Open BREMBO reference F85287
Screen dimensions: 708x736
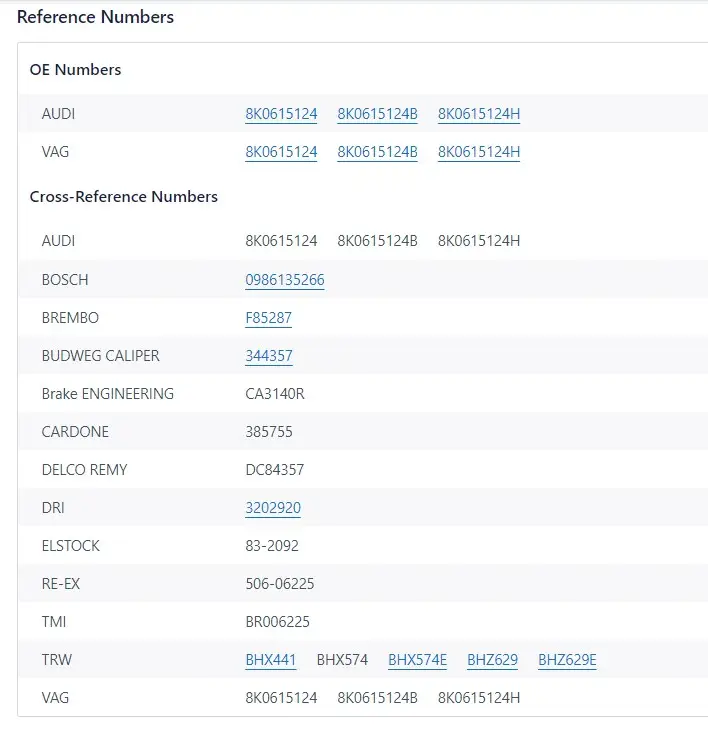pos(269,318)
